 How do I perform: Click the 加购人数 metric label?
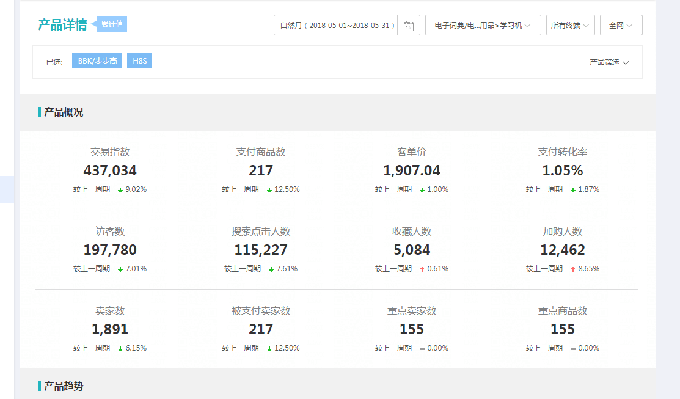pyautogui.click(x=562, y=231)
